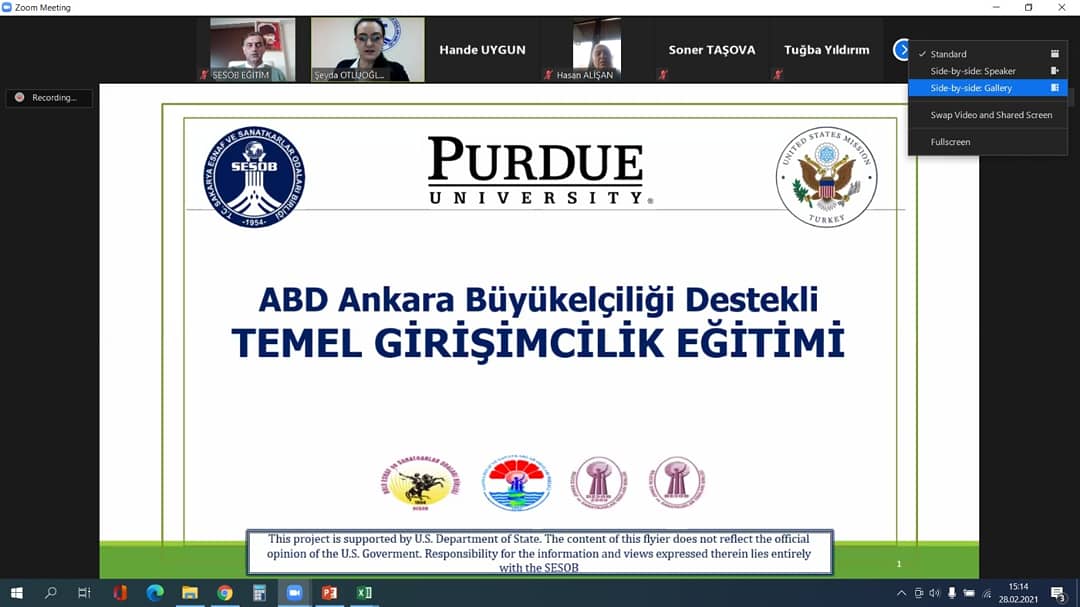Open PowerPoint from the taskbar
Screen dimensions: 1080x607
329,593
